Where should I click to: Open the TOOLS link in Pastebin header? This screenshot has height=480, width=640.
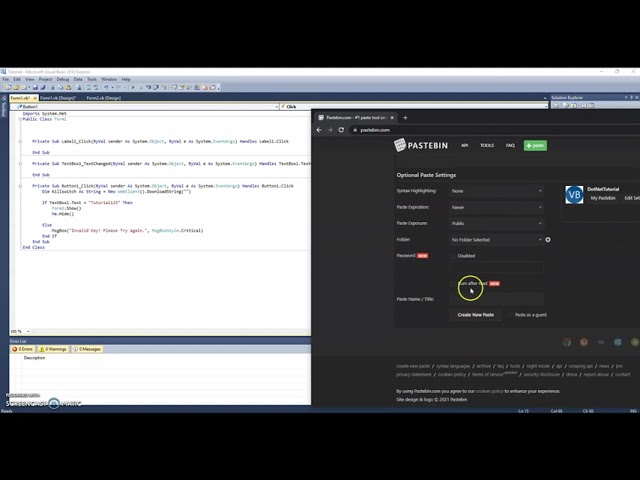click(487, 145)
